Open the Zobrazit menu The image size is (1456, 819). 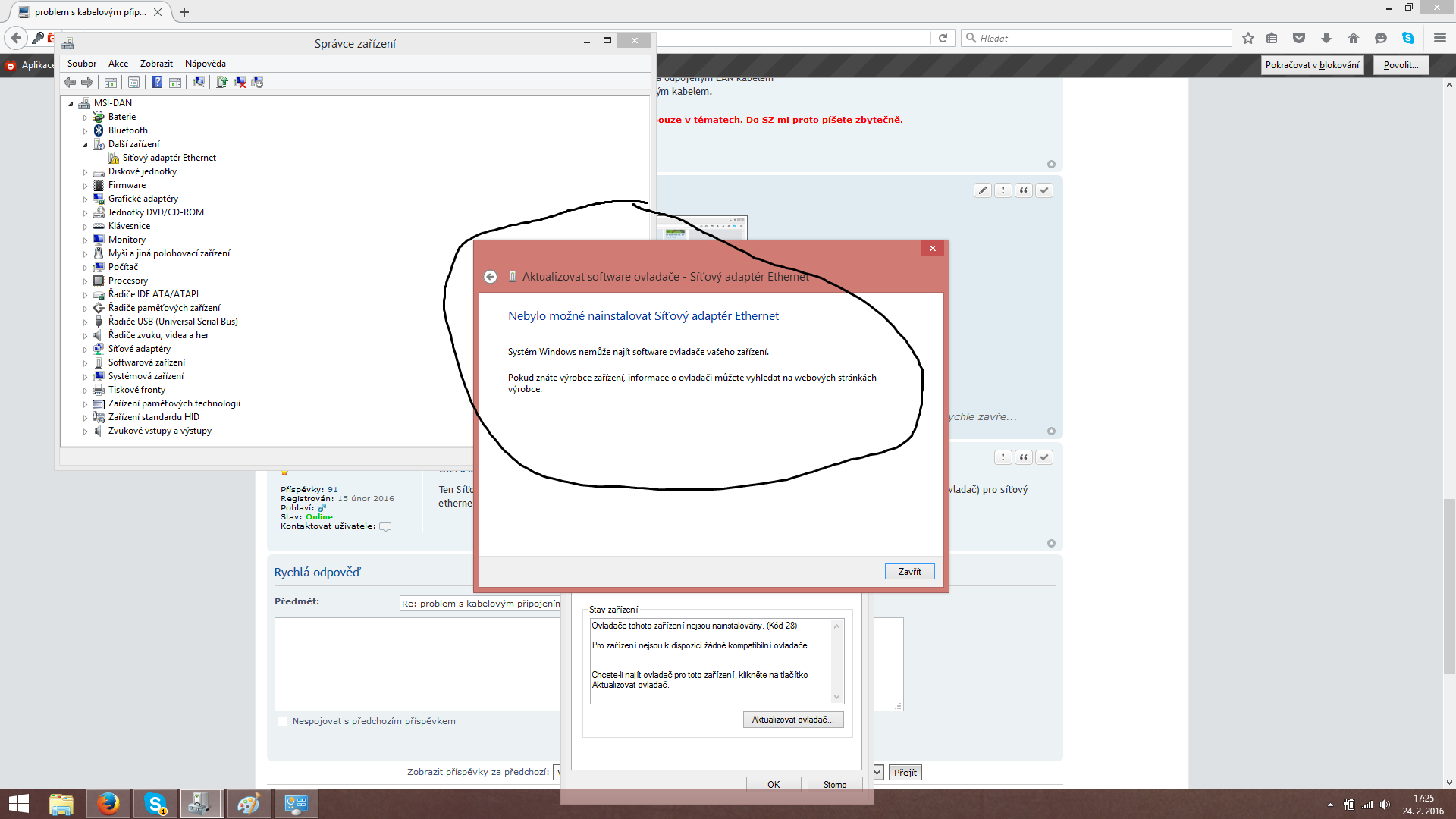click(x=156, y=64)
